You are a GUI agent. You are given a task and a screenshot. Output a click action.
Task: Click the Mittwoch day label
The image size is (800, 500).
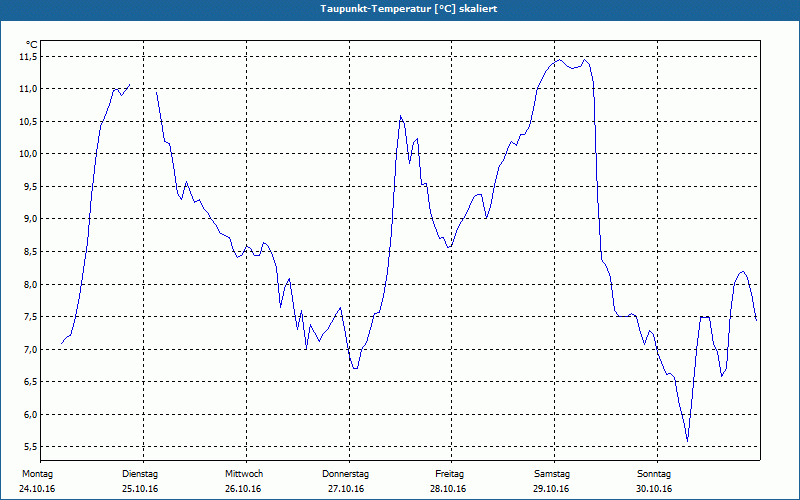coord(244,474)
